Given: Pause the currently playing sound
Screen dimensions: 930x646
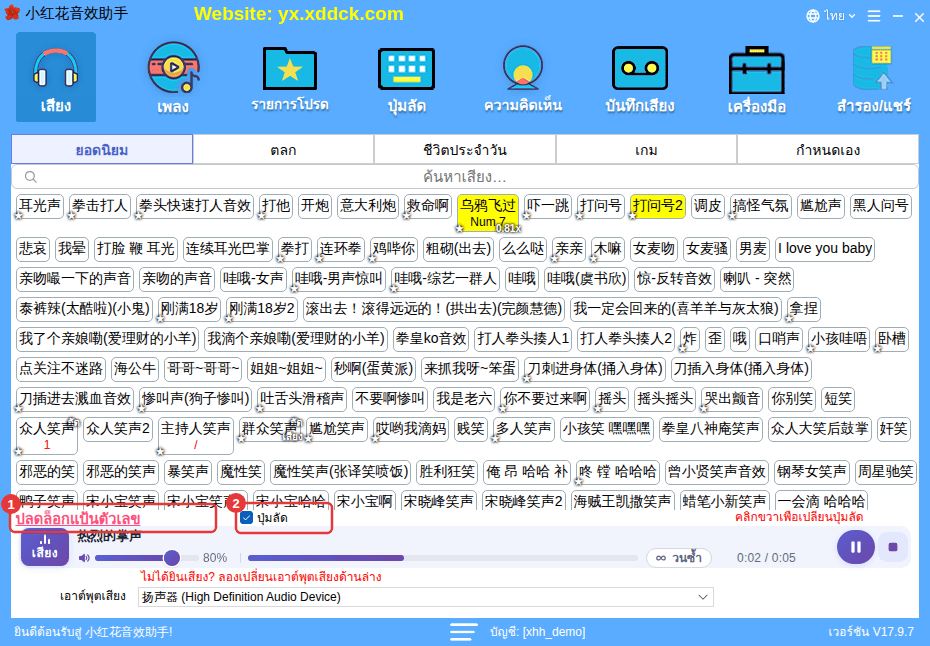Looking at the screenshot, I should point(855,547).
